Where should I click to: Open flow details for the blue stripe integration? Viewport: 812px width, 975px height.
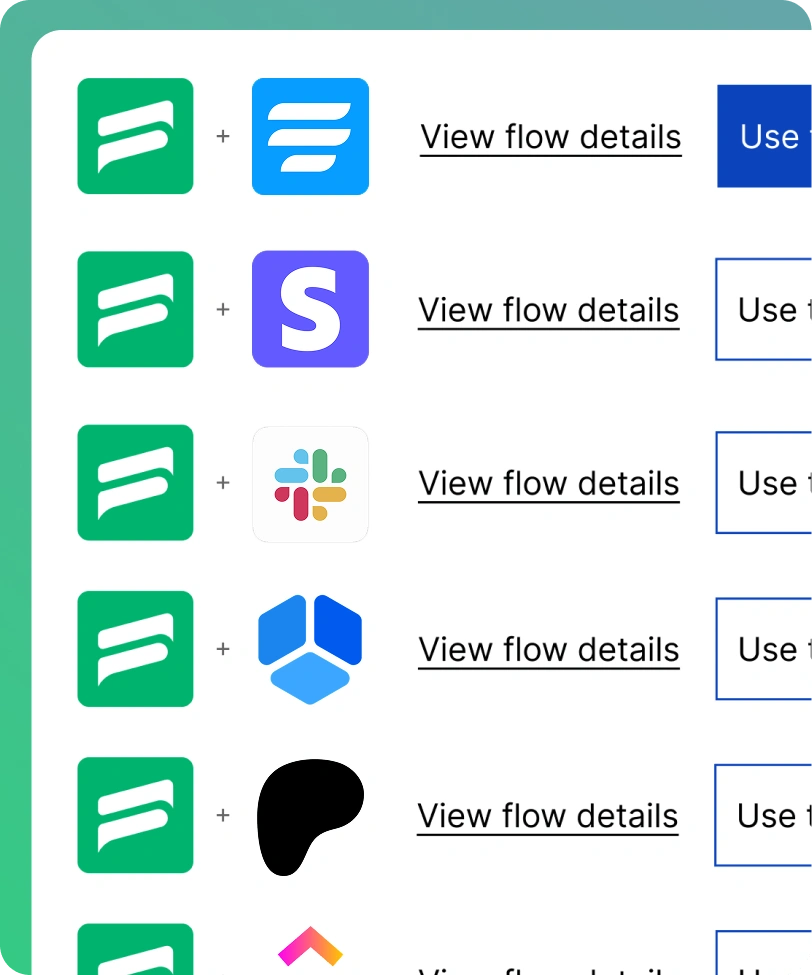point(550,137)
